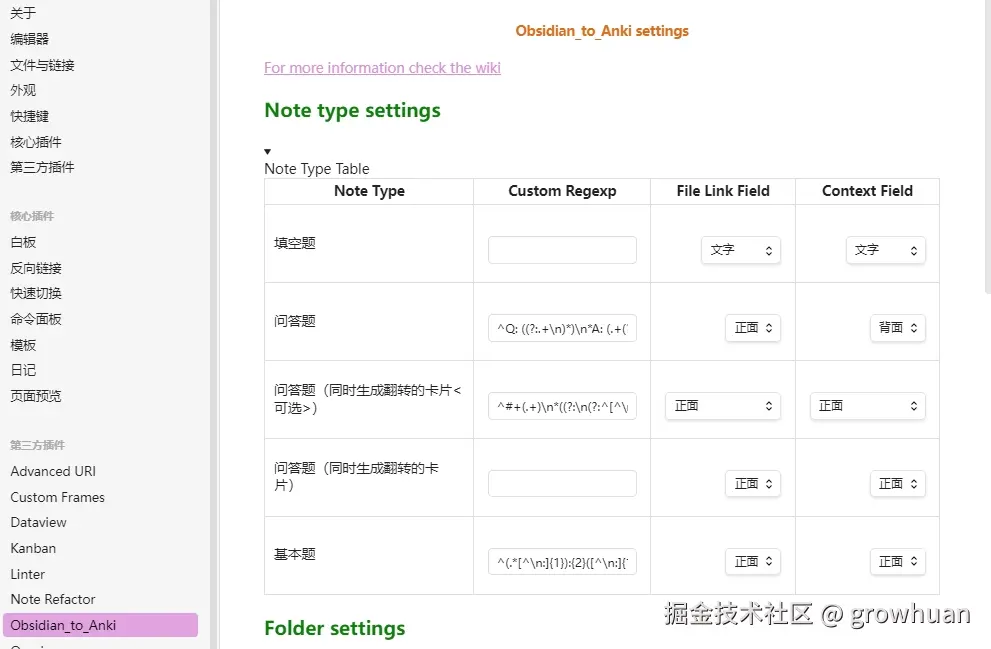Image resolution: width=991 pixels, height=649 pixels.
Task: Click the settings pane vertical scrollbar
Action: pyautogui.click(x=987, y=147)
